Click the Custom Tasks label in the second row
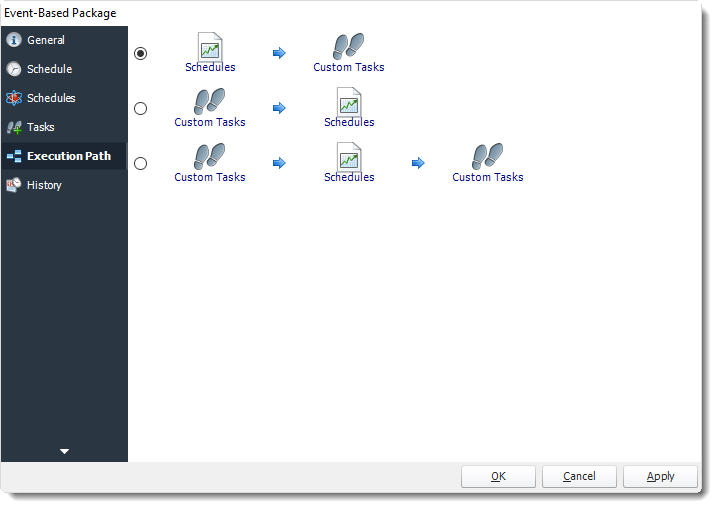The image size is (717, 508). [x=209, y=122]
